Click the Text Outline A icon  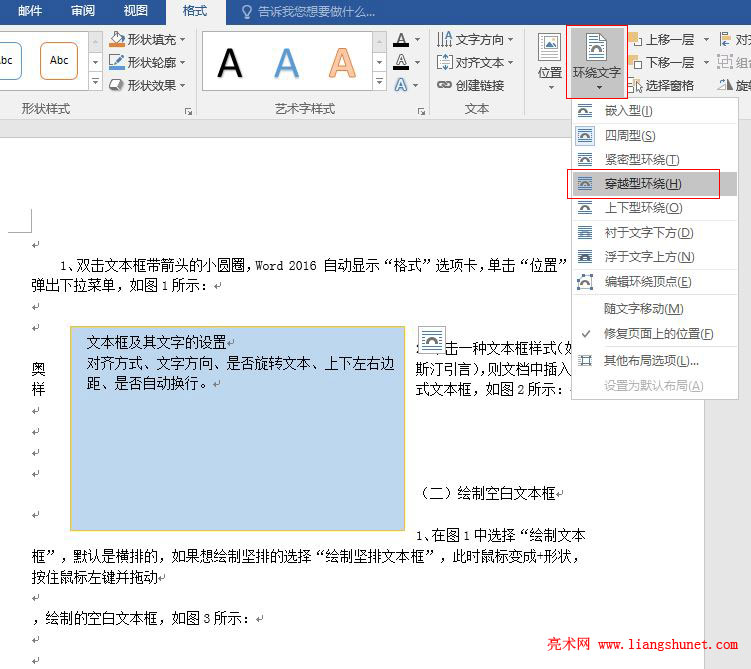pos(401,62)
